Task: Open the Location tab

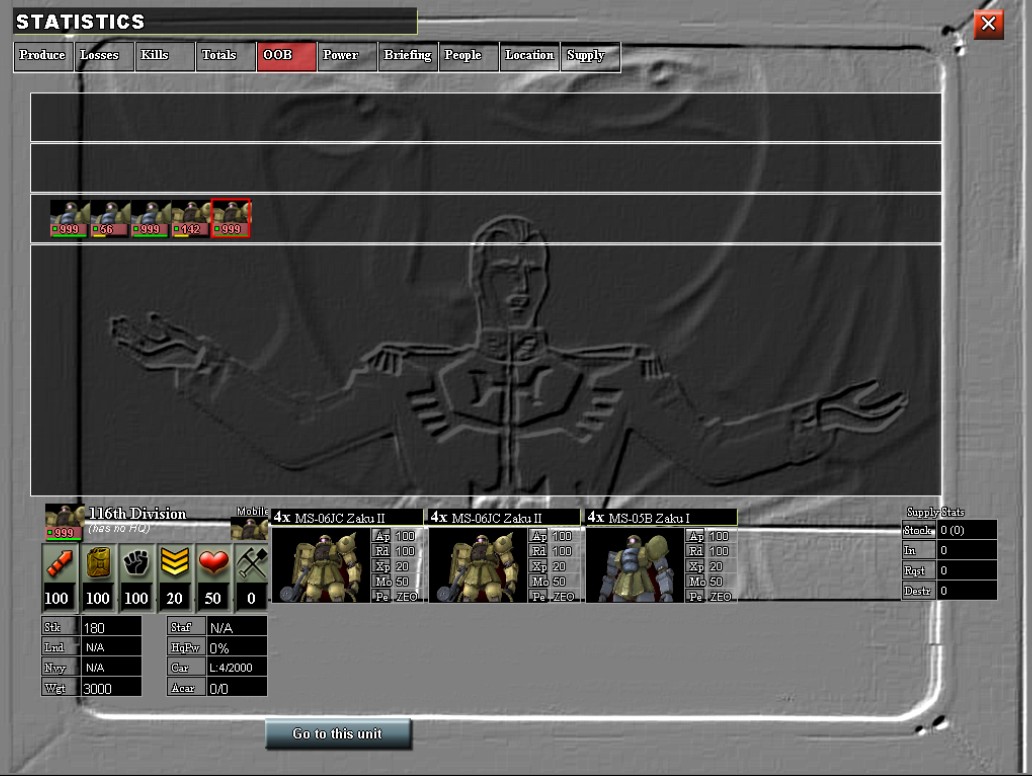Action: pos(529,56)
